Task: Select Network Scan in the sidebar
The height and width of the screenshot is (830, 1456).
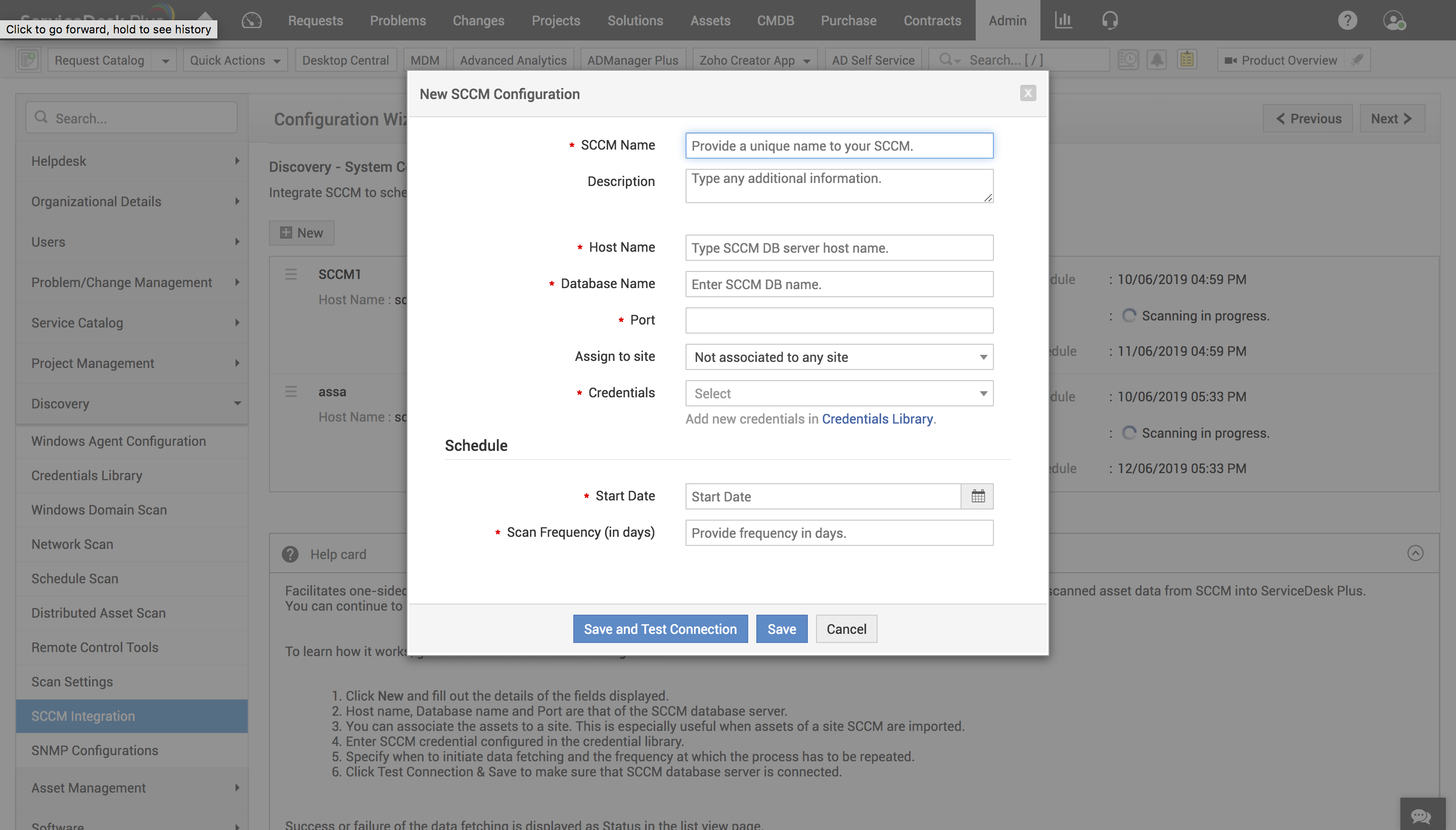Action: pyautogui.click(x=72, y=544)
